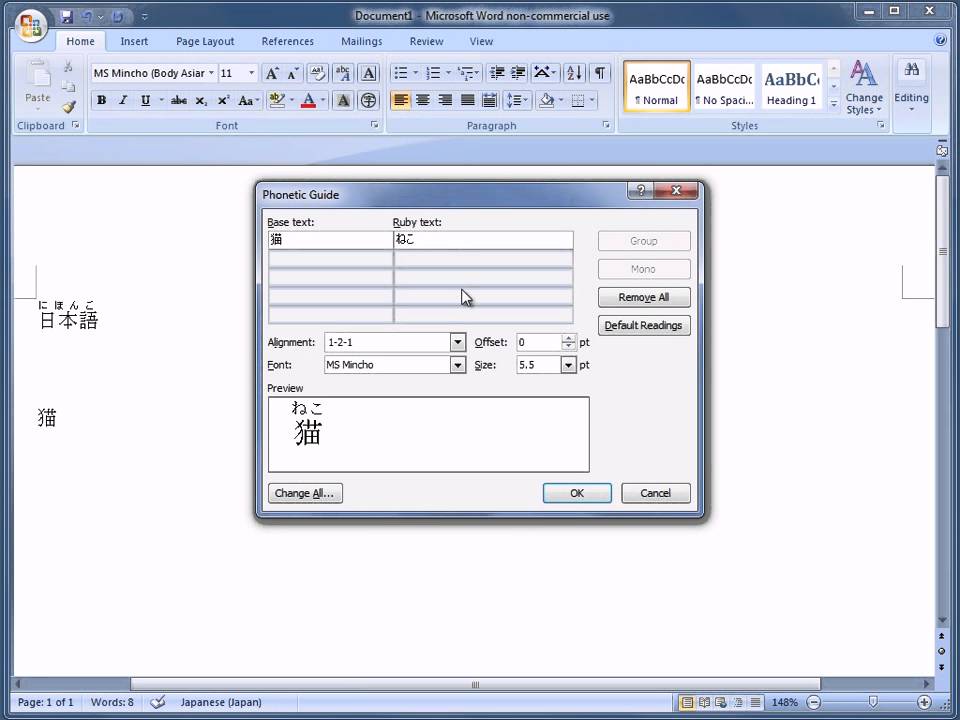Click Distributed alignment icon
Screen dimensions: 960x720
(490, 100)
